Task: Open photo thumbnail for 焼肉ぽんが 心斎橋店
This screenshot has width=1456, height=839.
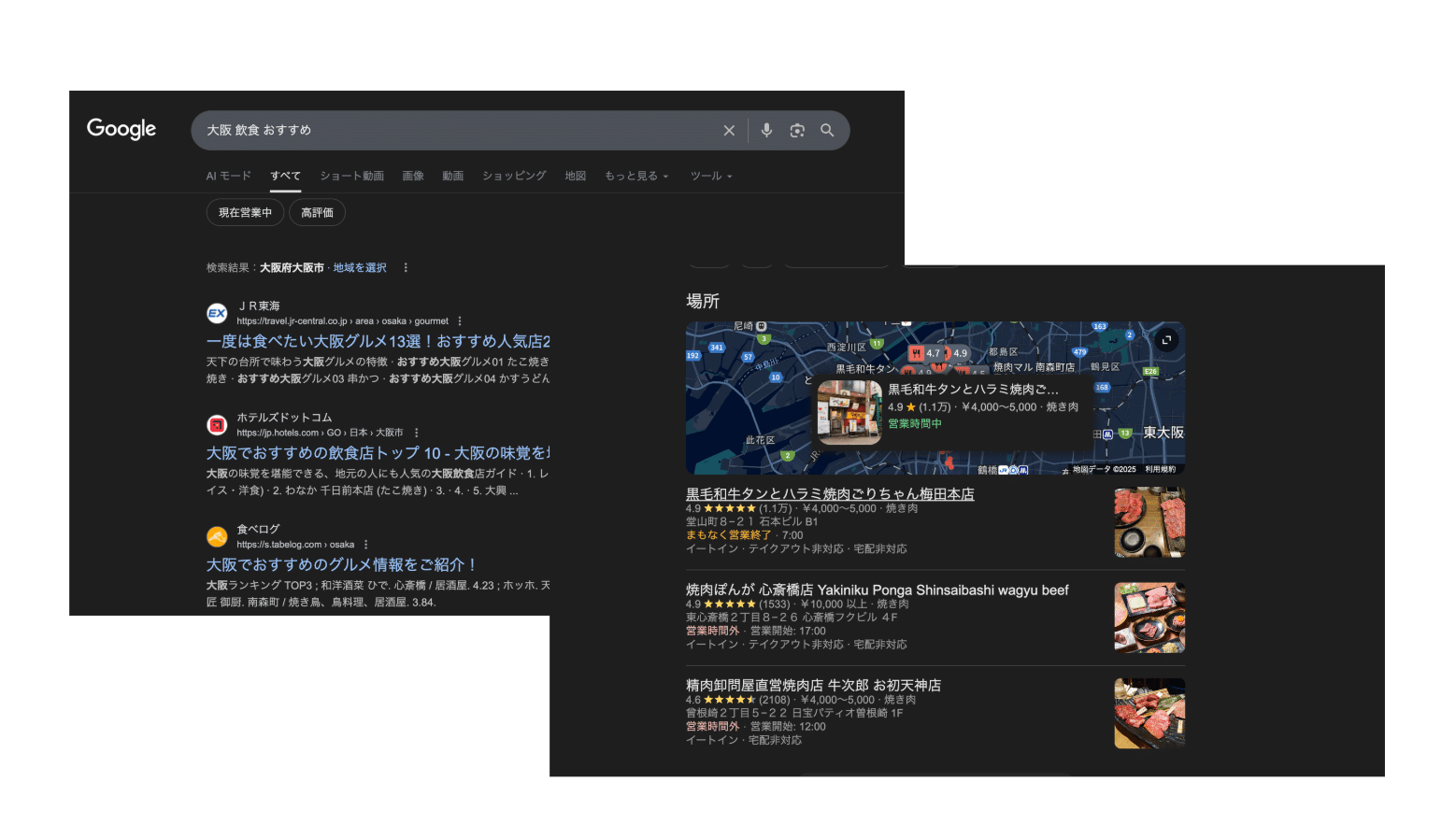Action: tap(1149, 618)
